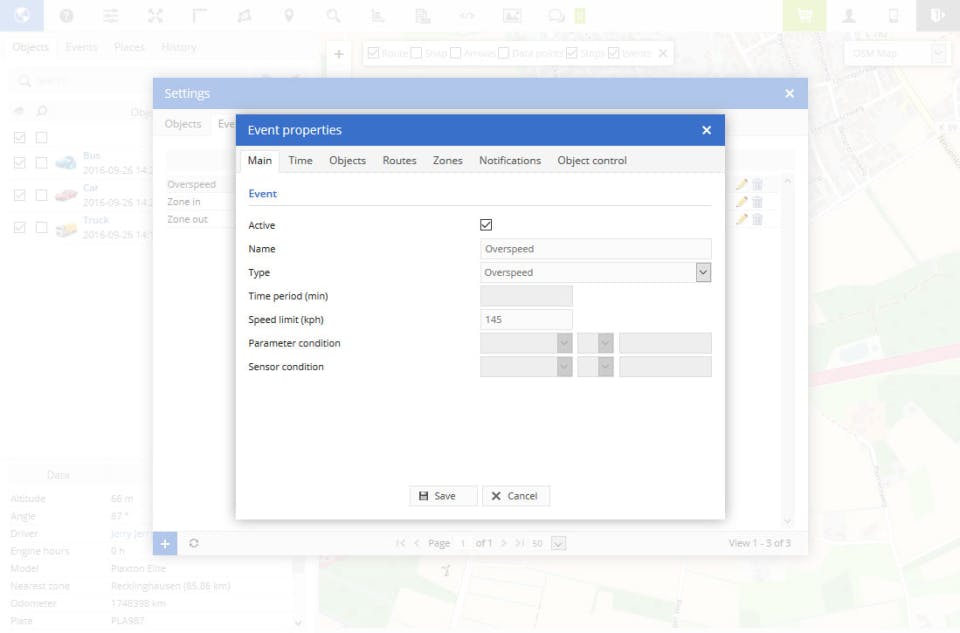Viewport: 960px width, 633px height.
Task: Enable the Data points checkbox
Action: coord(503,53)
